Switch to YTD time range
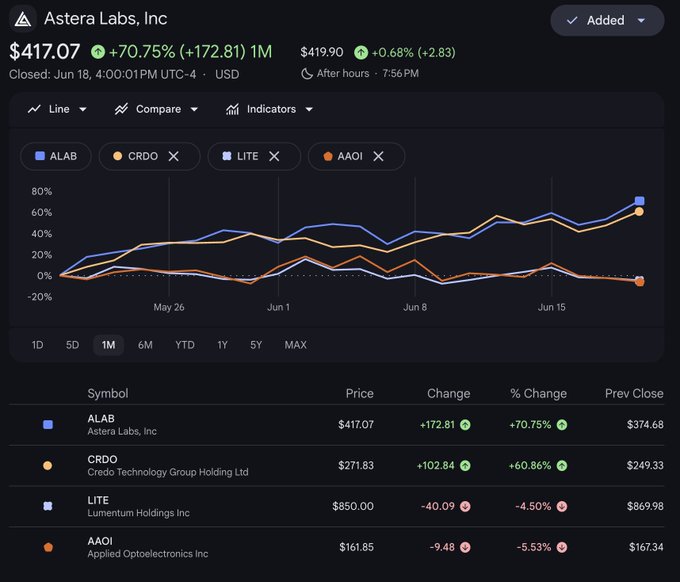 [185, 345]
